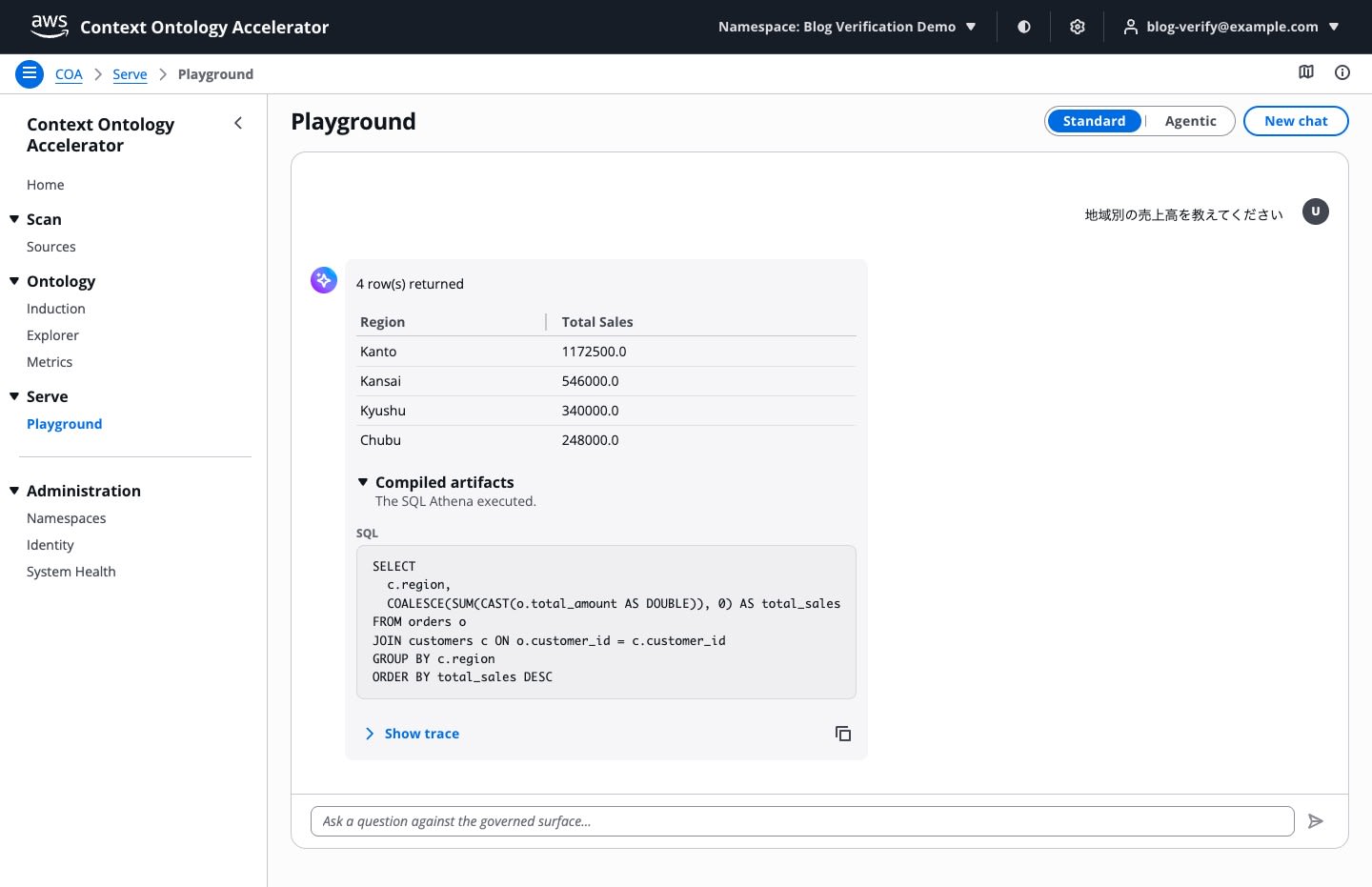Open the Namespace dropdown selector
Viewport: 1372px width, 887px height.
(847, 27)
